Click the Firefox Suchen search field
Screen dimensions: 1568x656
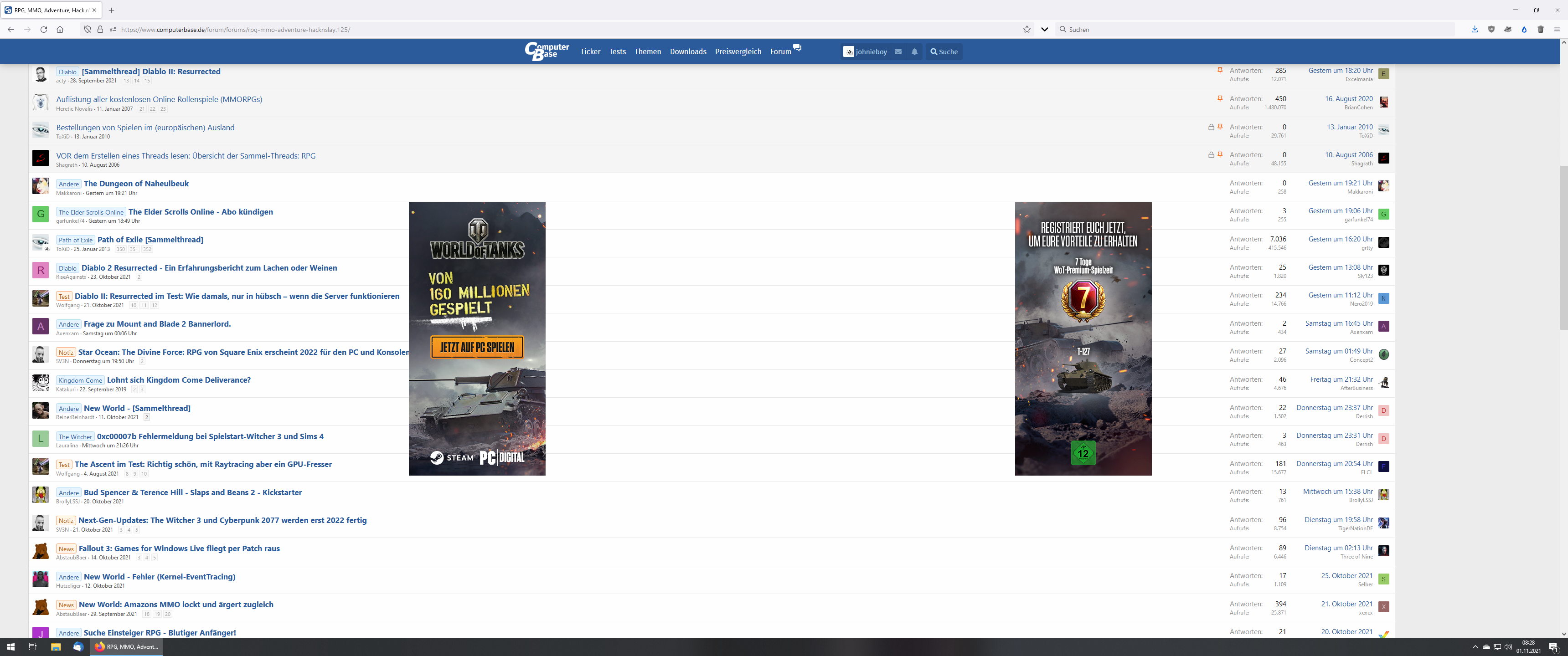pyautogui.click(x=1254, y=29)
